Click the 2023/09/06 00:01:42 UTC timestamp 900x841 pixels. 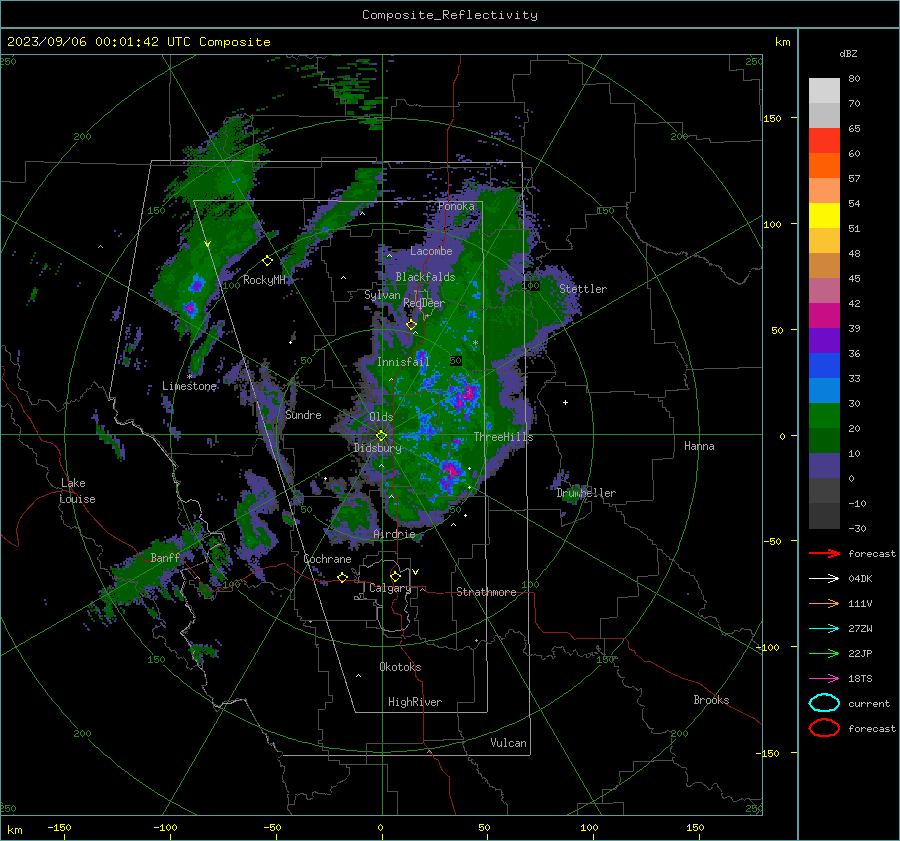coord(139,42)
